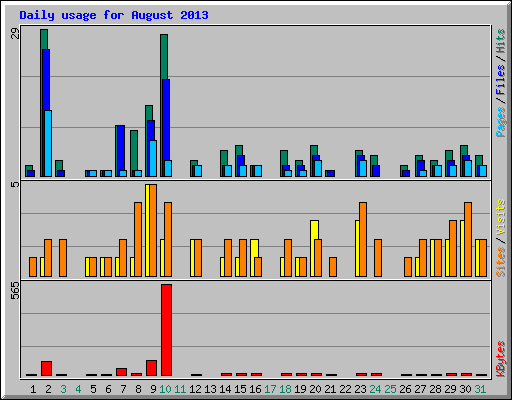Click day label '28' on the x-axis
The width and height of the screenshot is (512, 400).
click(x=435, y=389)
